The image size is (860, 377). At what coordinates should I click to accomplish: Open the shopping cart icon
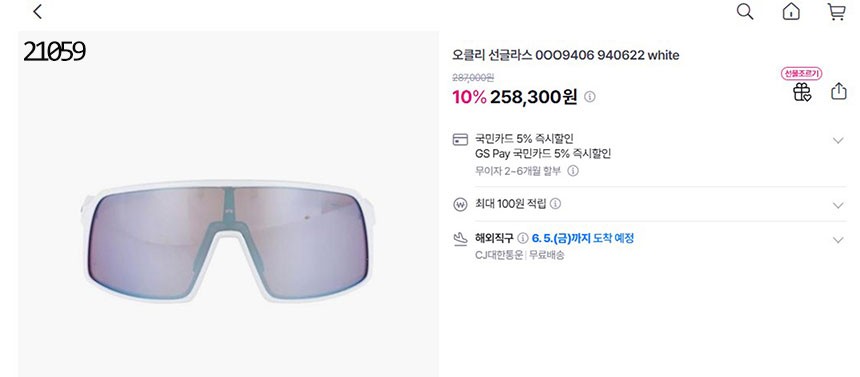(836, 12)
